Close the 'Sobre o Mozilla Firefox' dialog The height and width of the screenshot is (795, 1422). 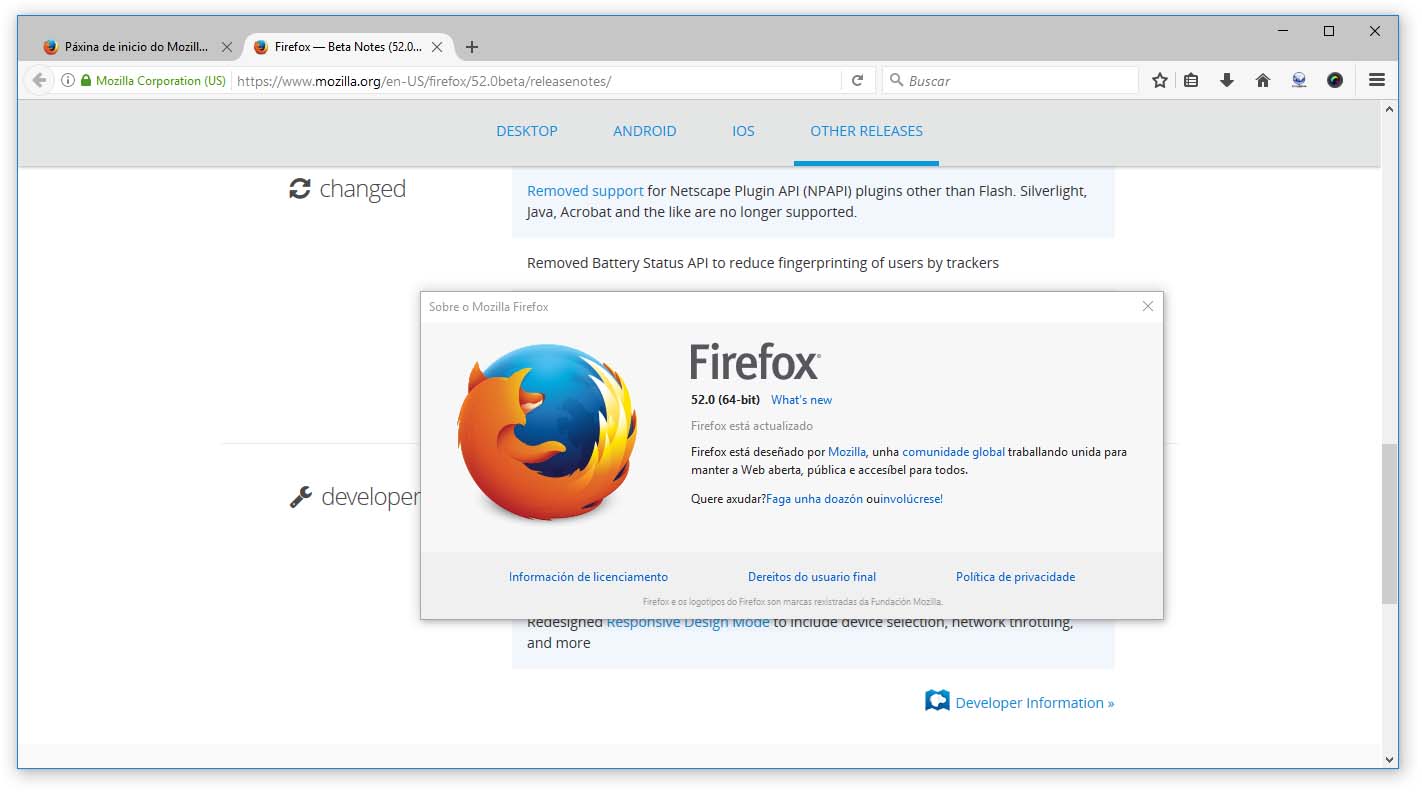click(x=1148, y=307)
